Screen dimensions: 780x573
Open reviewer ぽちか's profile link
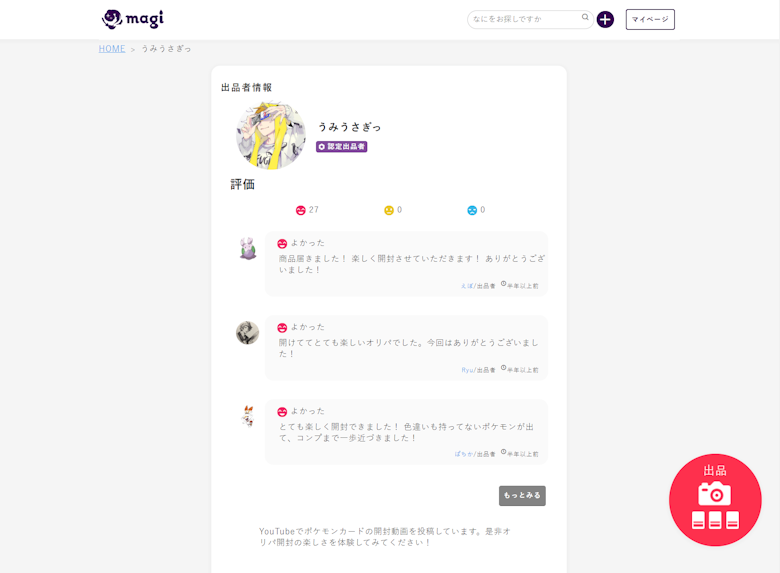tap(463, 454)
